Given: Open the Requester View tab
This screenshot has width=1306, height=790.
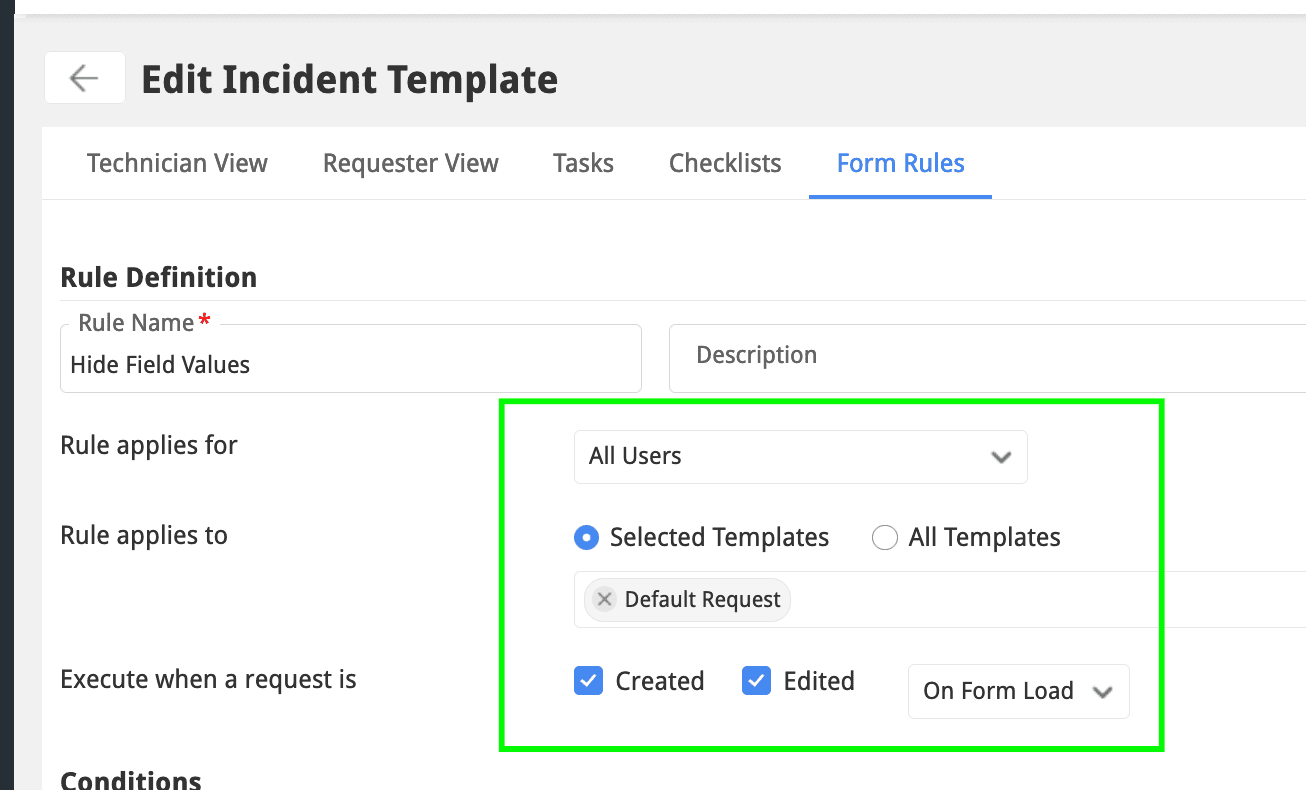Looking at the screenshot, I should tap(410, 163).
